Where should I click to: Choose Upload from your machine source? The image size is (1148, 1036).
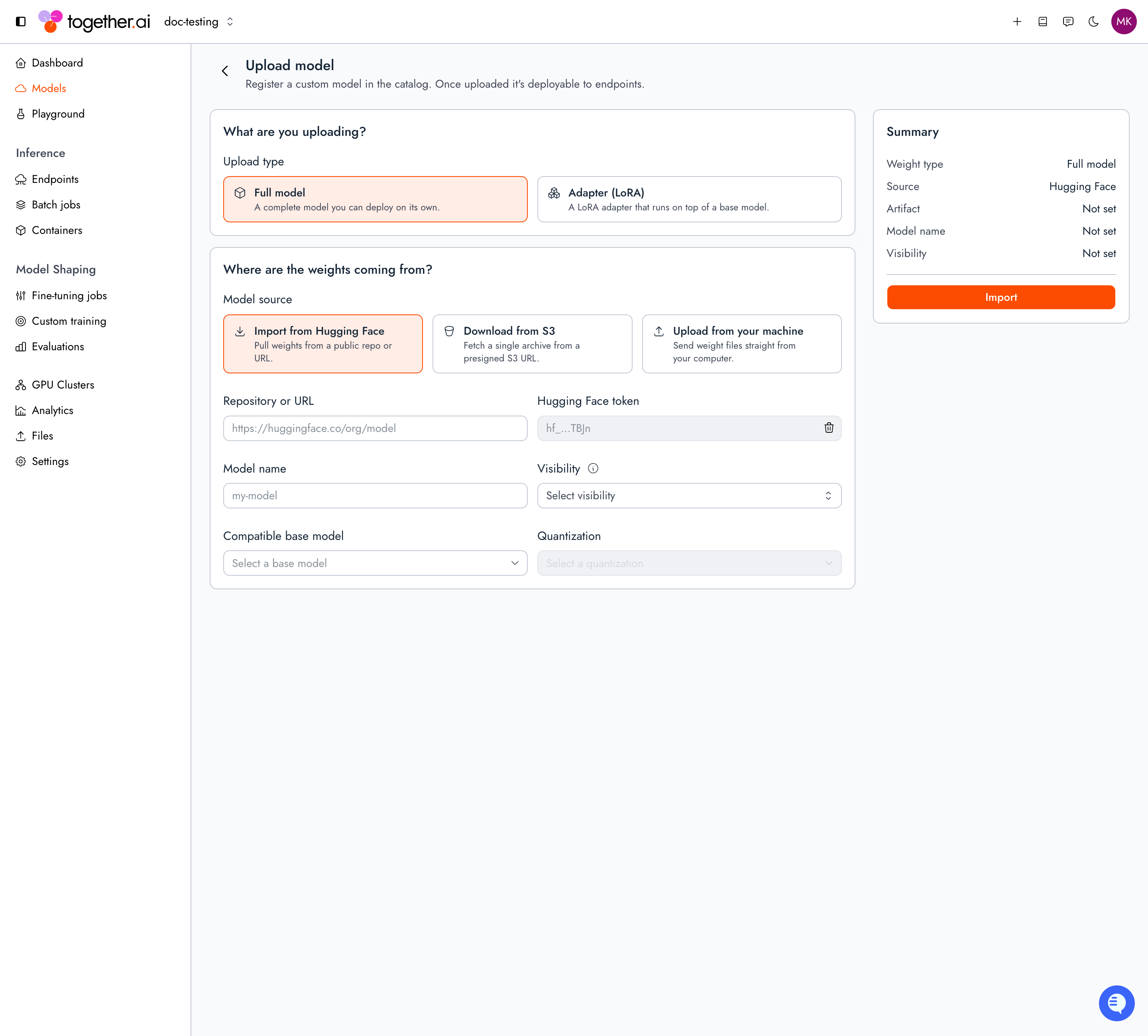pos(741,344)
